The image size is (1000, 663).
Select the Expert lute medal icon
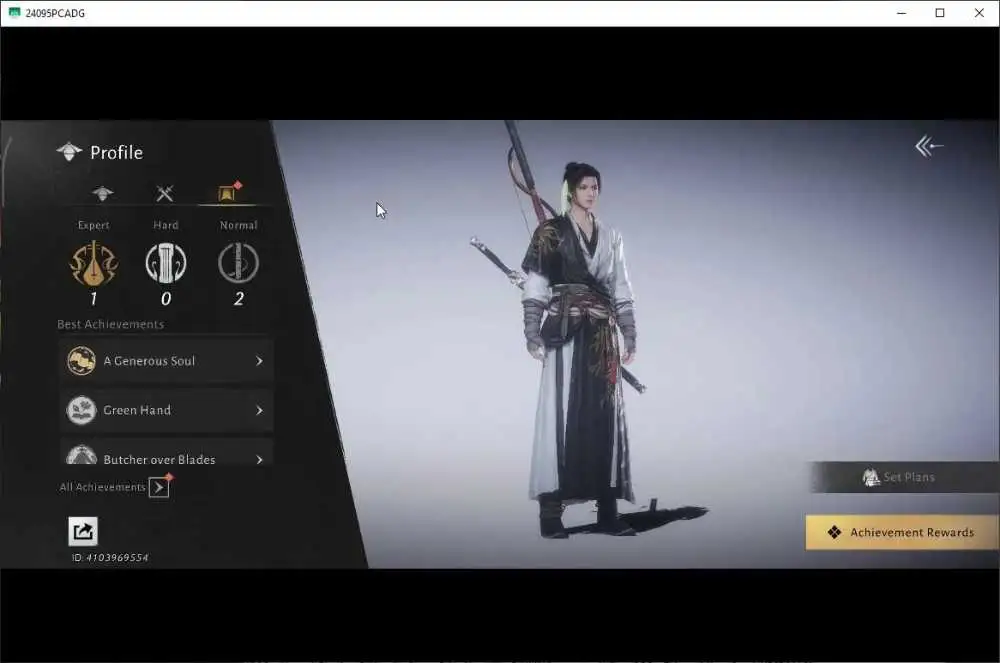[94, 263]
